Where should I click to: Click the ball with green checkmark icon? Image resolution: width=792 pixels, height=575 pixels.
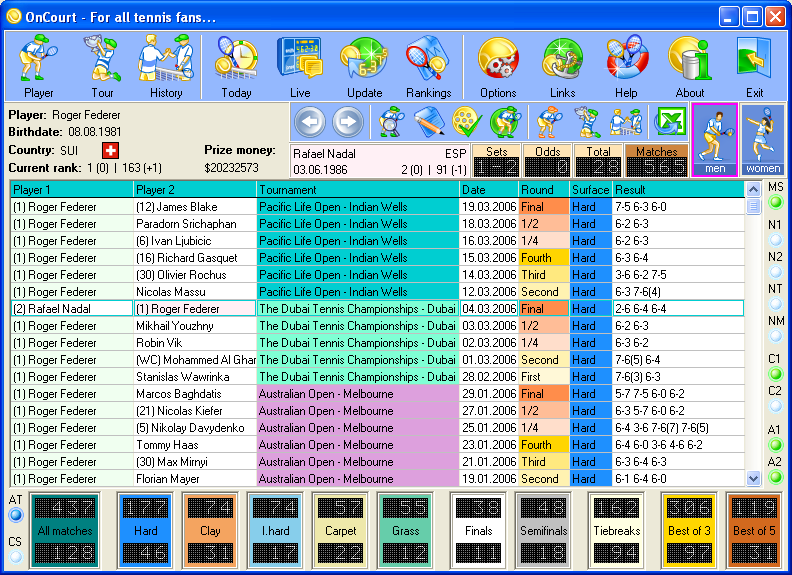[467, 122]
